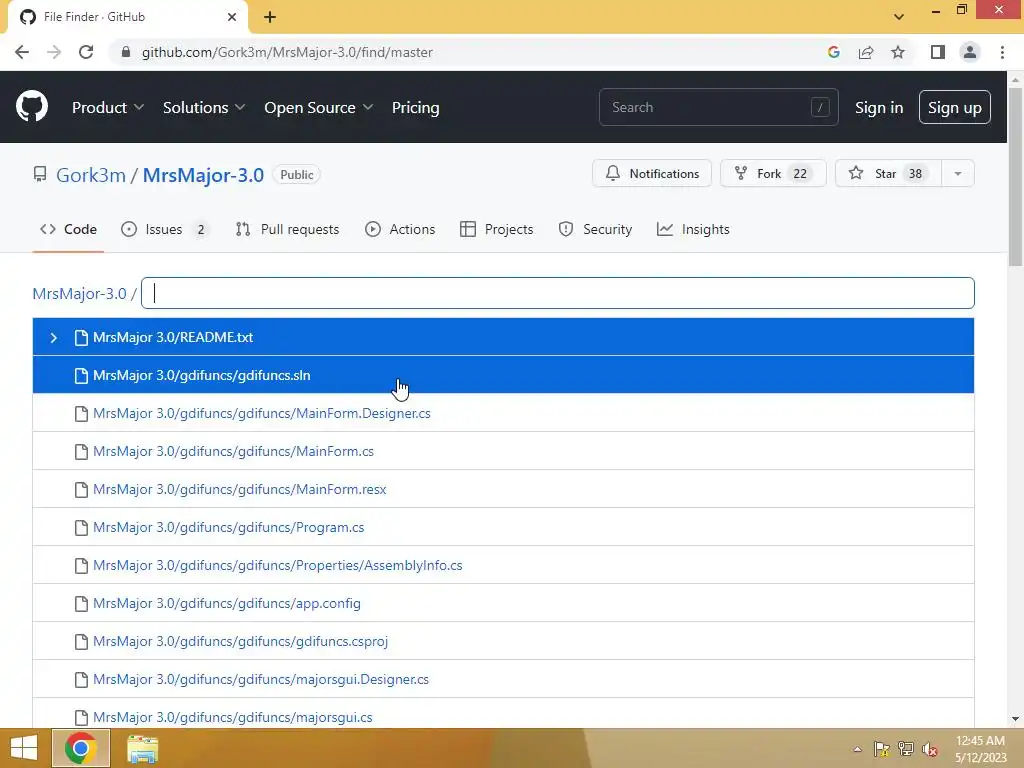This screenshot has width=1024, height=768.
Task: Click the page vertical scrollbar thumb
Action: click(x=1015, y=176)
